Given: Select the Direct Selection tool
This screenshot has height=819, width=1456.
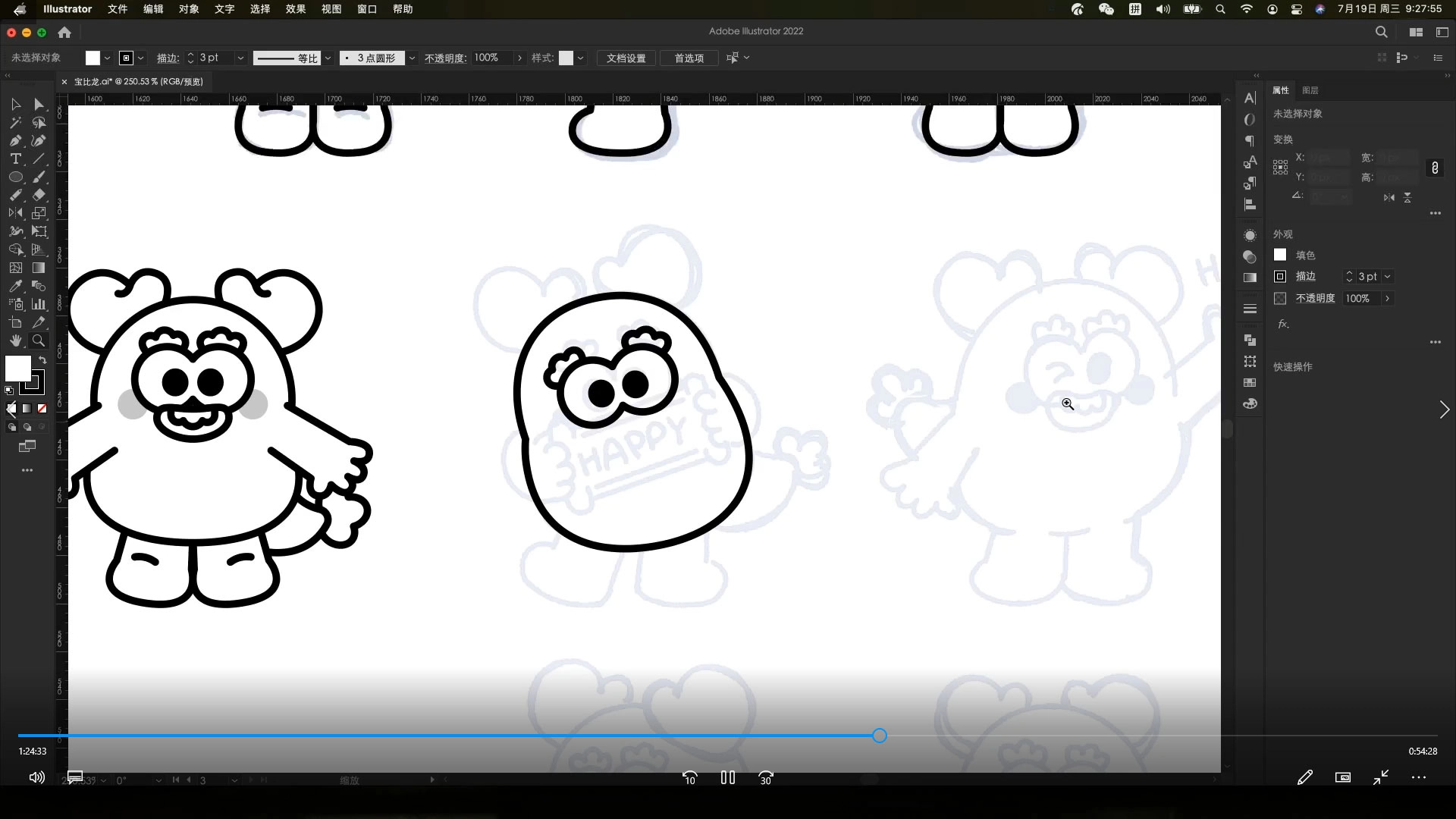Looking at the screenshot, I should (x=39, y=105).
